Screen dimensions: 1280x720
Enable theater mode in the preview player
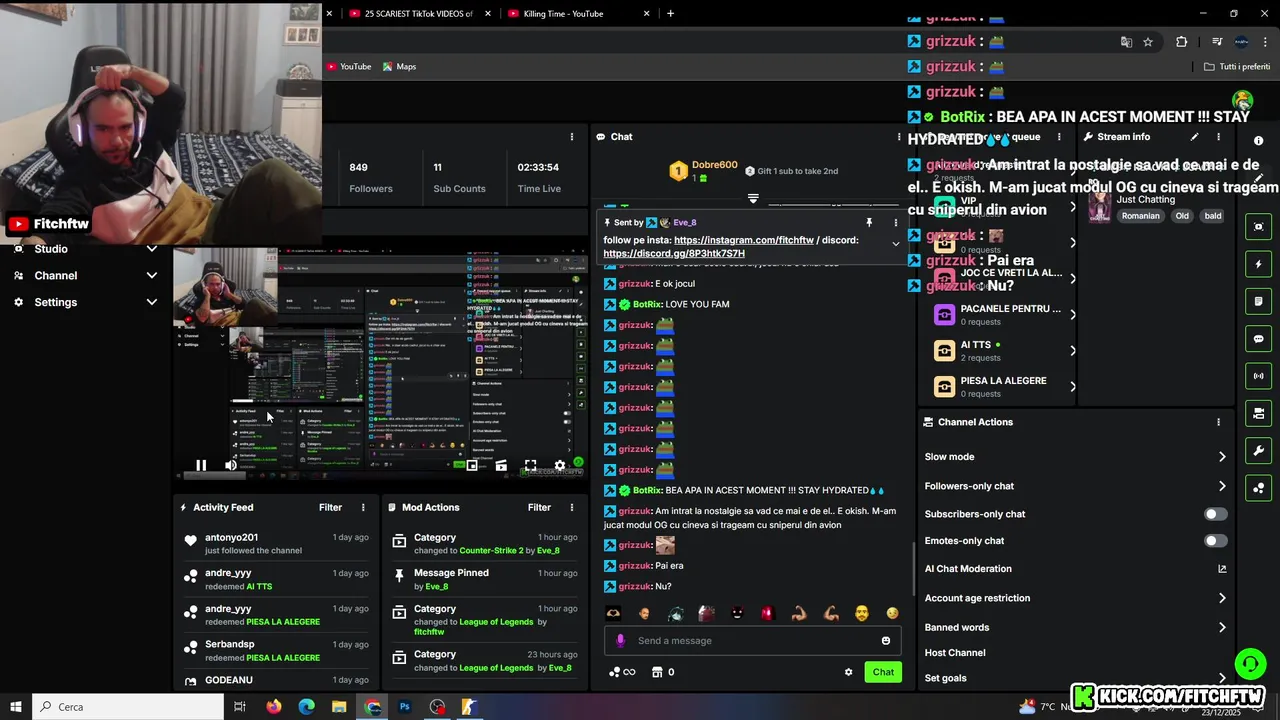pyautogui.click(x=501, y=465)
